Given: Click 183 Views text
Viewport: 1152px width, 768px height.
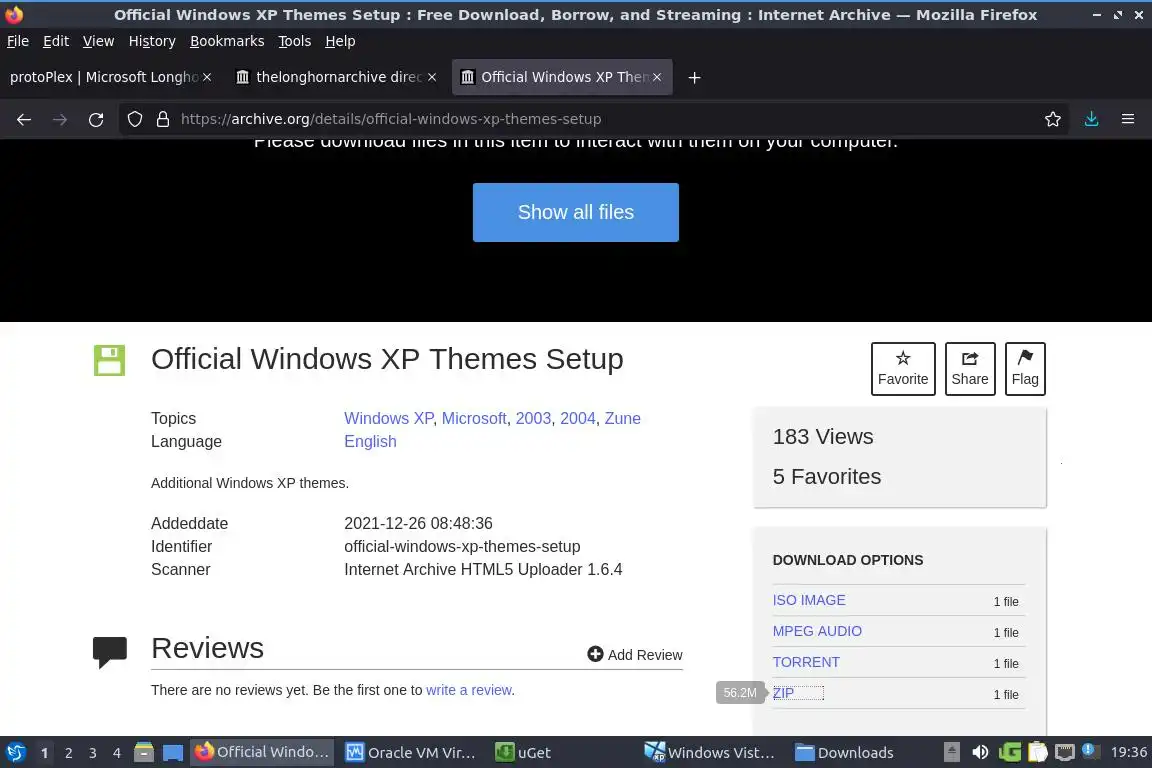Looking at the screenshot, I should (x=823, y=437).
